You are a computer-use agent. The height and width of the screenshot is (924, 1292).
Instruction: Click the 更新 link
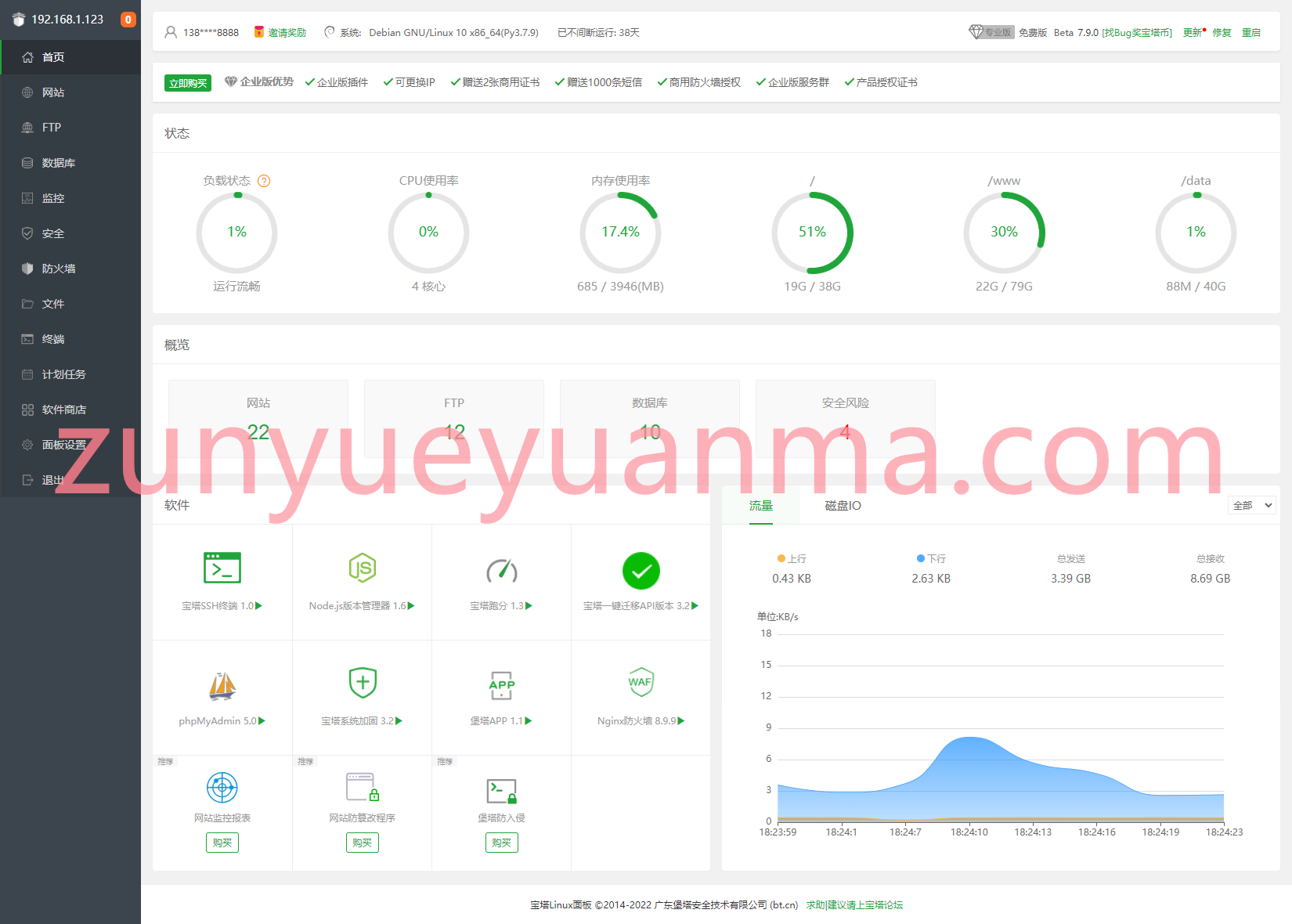click(1193, 32)
